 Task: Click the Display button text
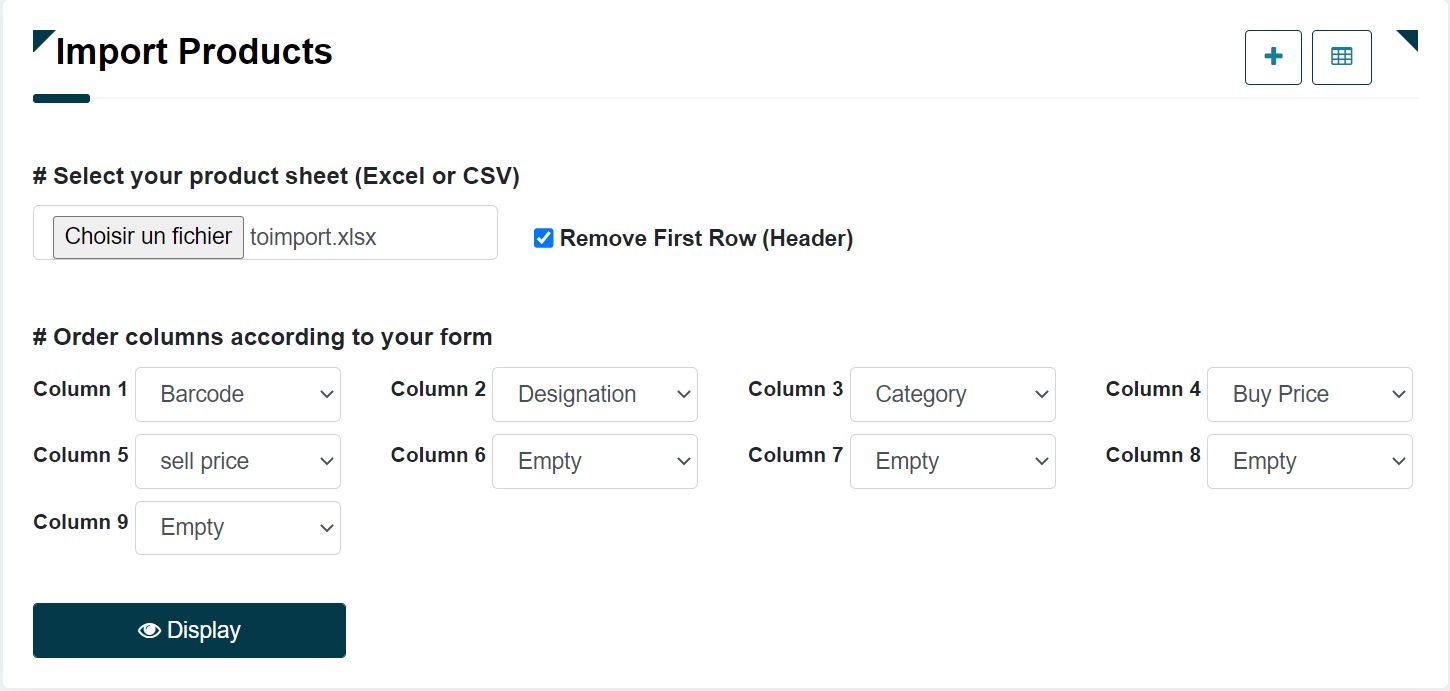204,630
